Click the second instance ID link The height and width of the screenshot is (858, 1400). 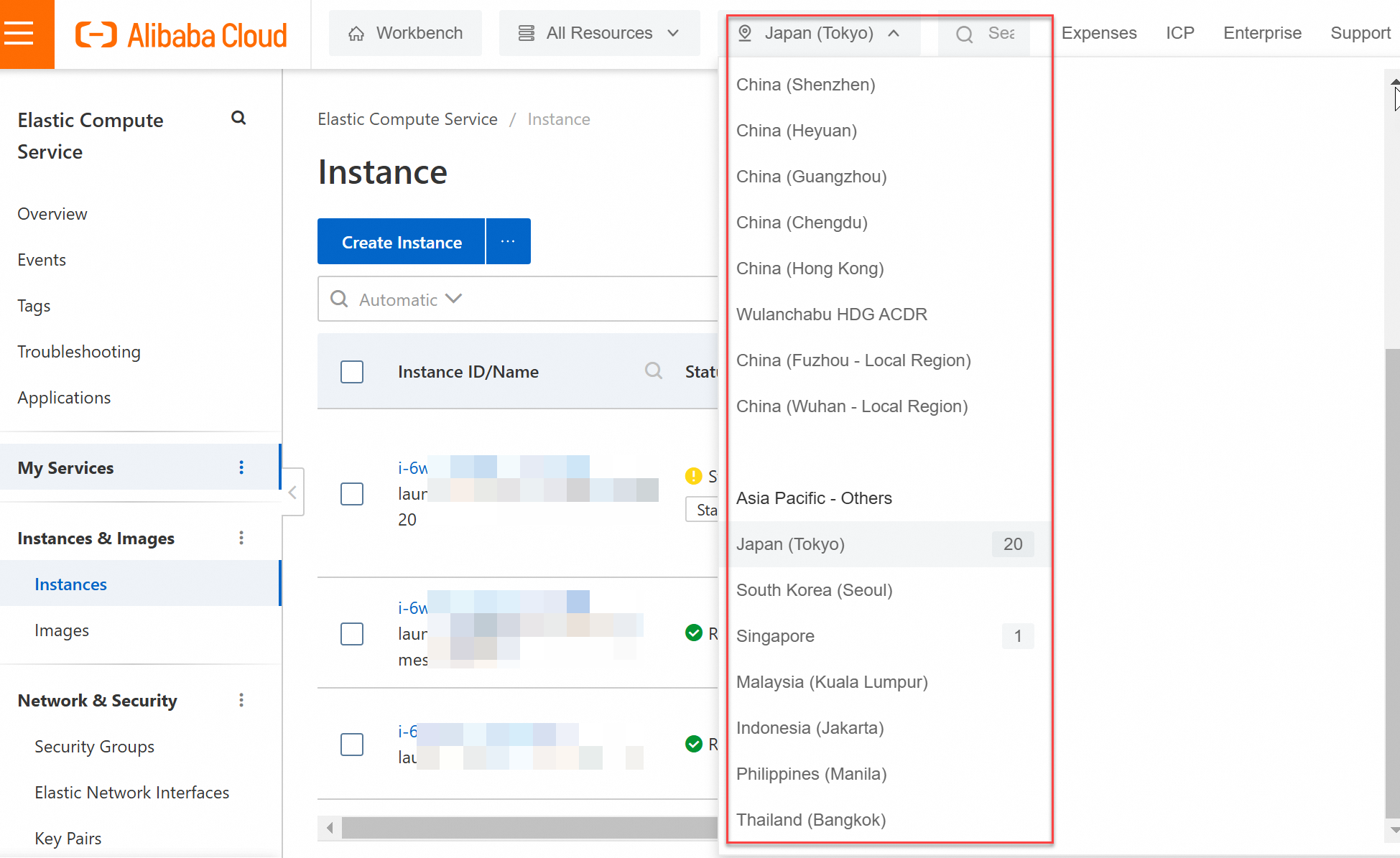pos(412,608)
